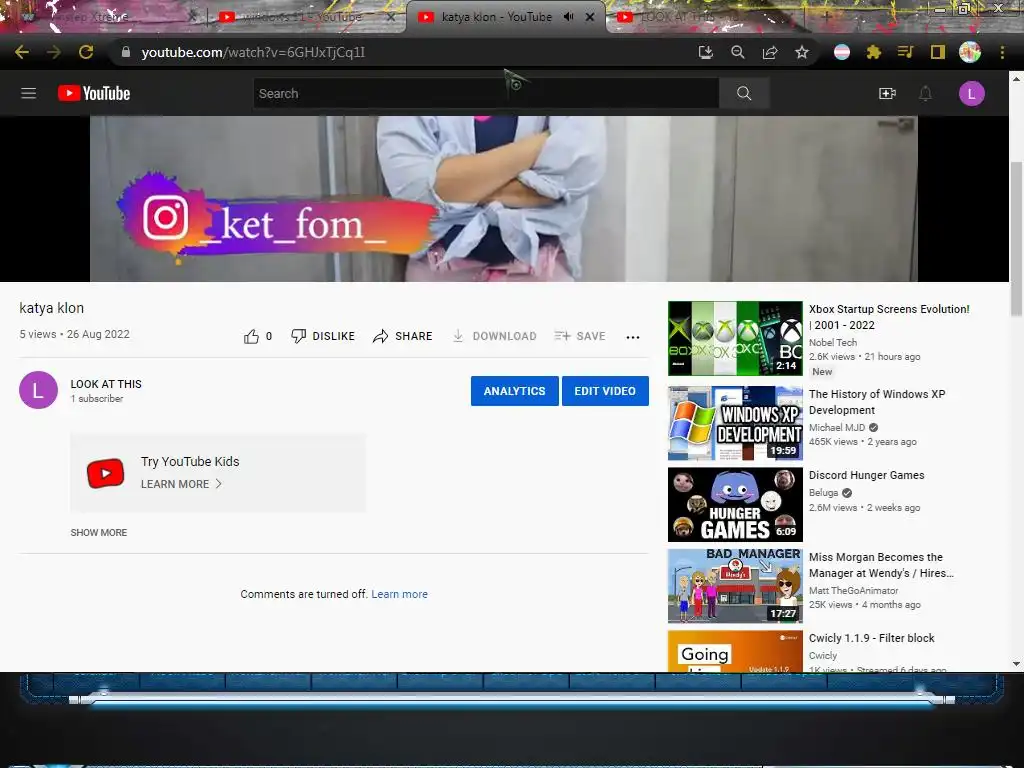Open the YouTube account avatar L

972,93
